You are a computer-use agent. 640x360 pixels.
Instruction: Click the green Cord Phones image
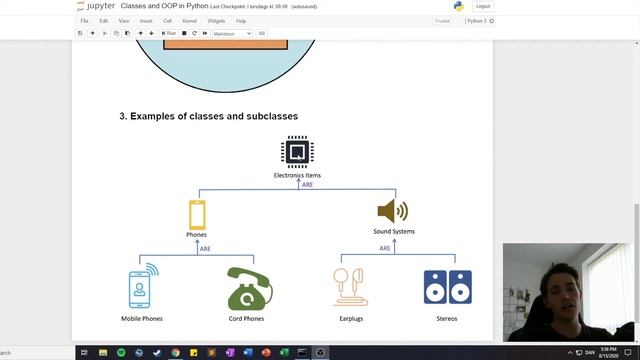250,289
